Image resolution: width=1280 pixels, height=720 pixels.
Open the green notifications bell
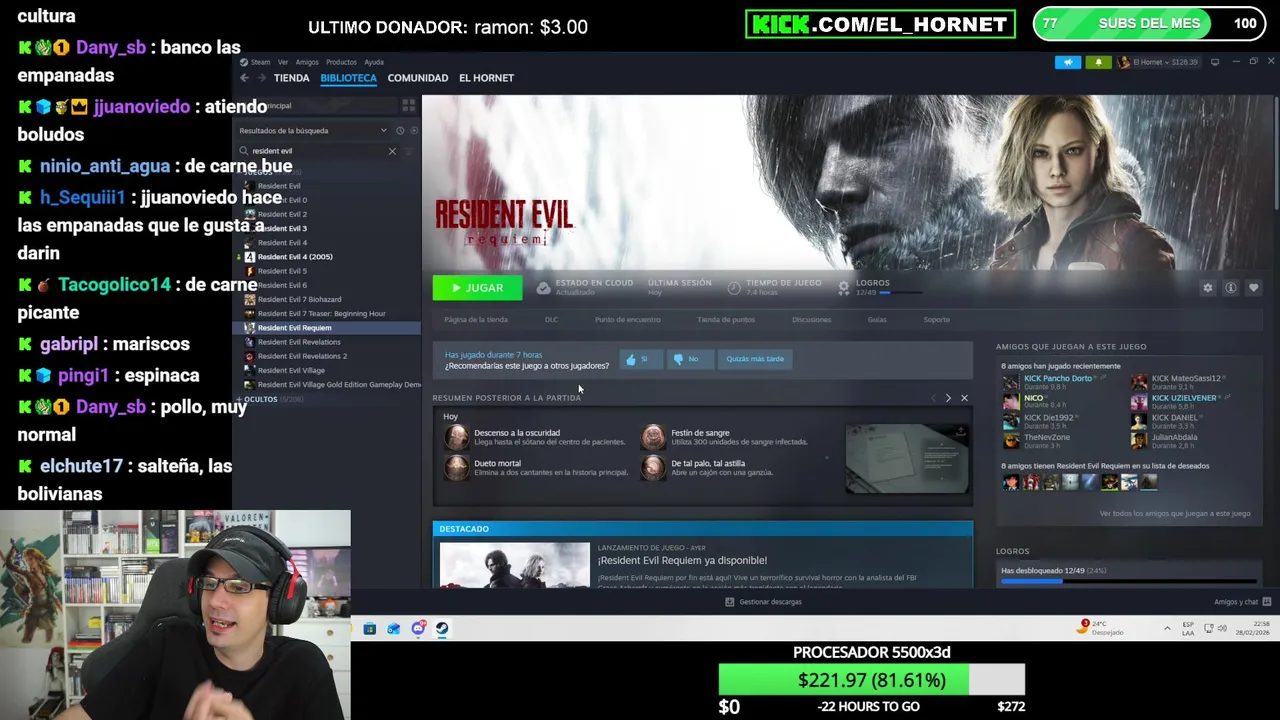1098,62
